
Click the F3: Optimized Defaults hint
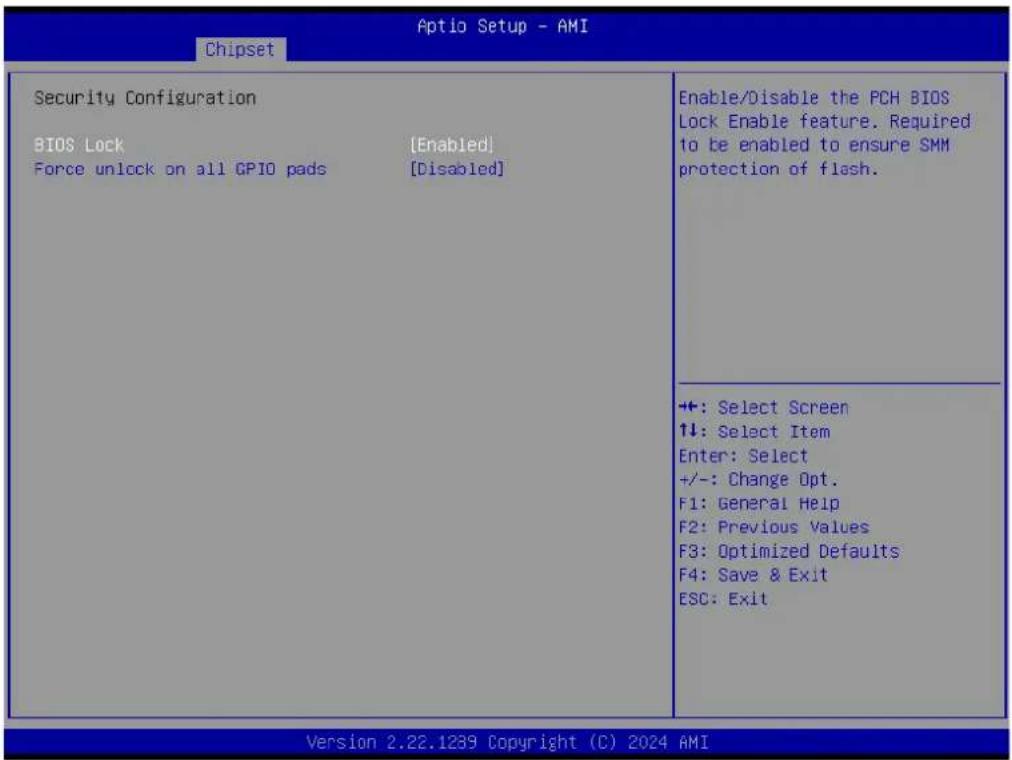[789, 551]
